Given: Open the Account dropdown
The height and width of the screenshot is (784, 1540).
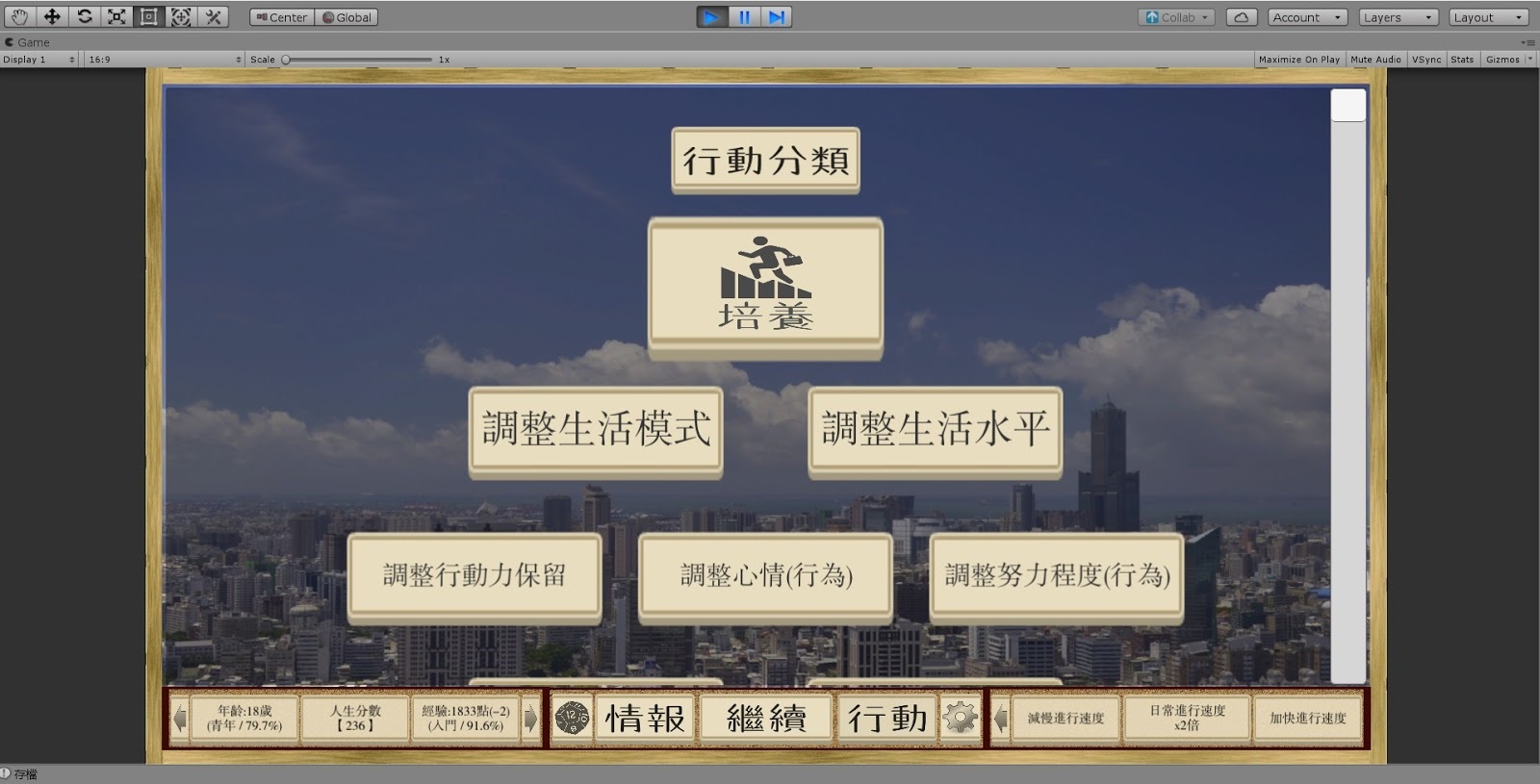Looking at the screenshot, I should pyautogui.click(x=1306, y=17).
